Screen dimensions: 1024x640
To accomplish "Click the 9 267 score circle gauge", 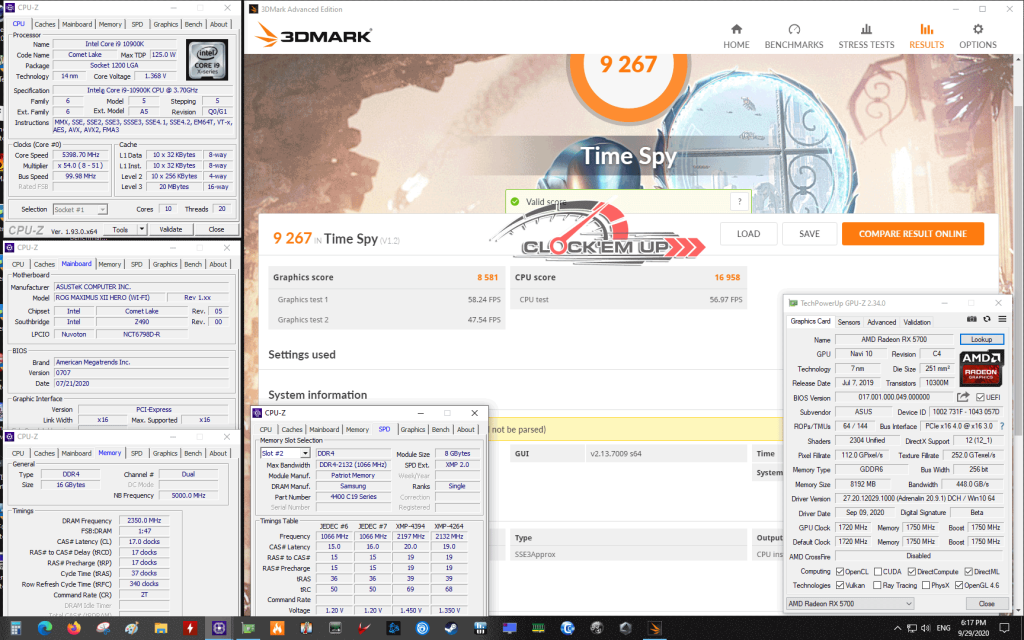I will [628, 64].
